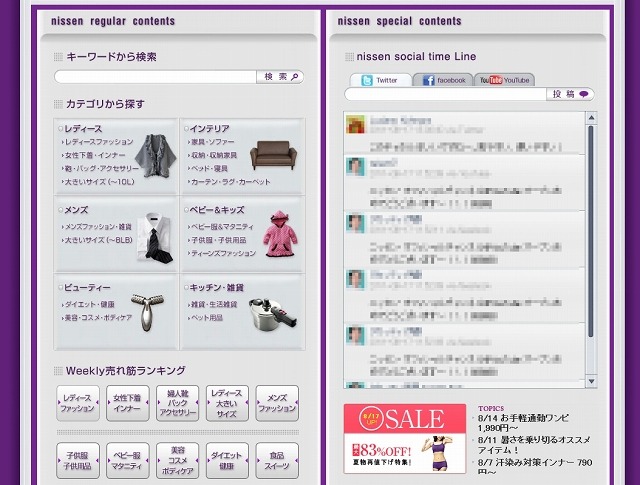Image resolution: width=640 pixels, height=485 pixels.
Task: Select 婦人靴バッグアクセサリー ranking button
Action: pyautogui.click(x=178, y=403)
